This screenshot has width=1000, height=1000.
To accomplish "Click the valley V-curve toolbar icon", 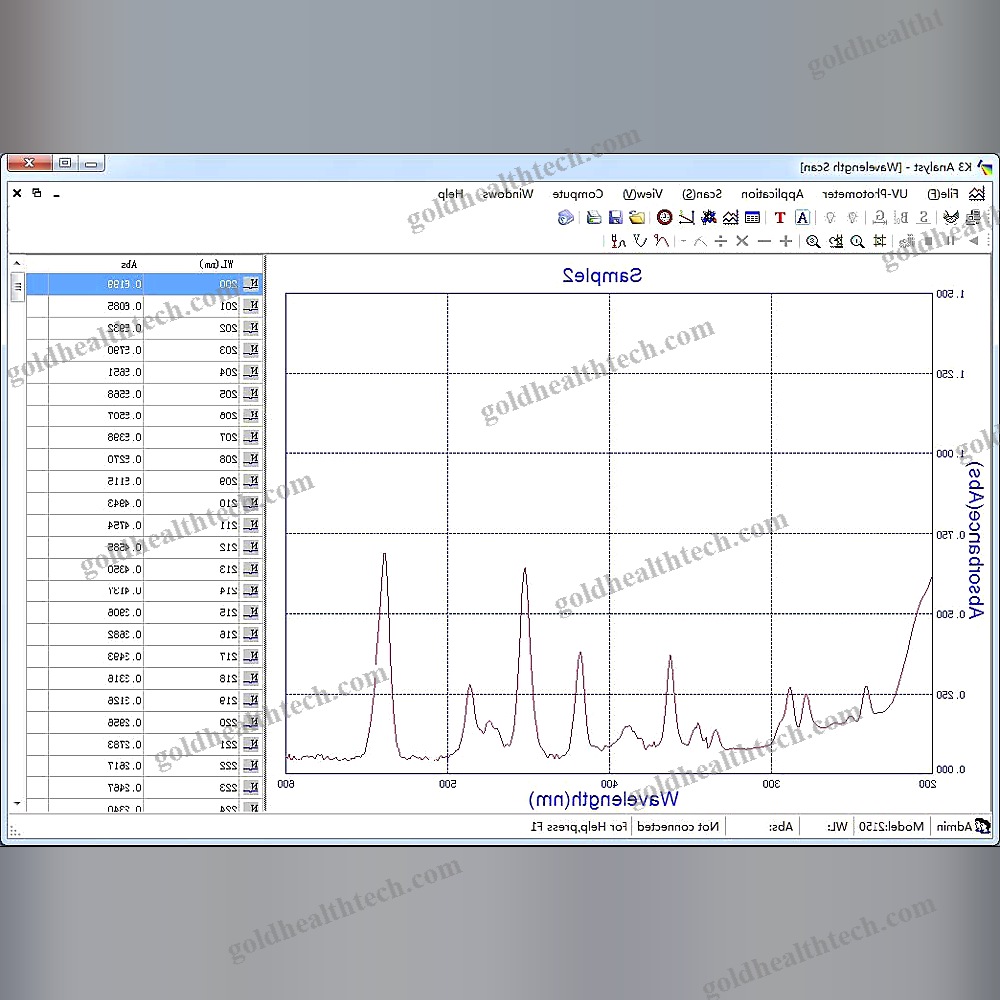I will (640, 241).
